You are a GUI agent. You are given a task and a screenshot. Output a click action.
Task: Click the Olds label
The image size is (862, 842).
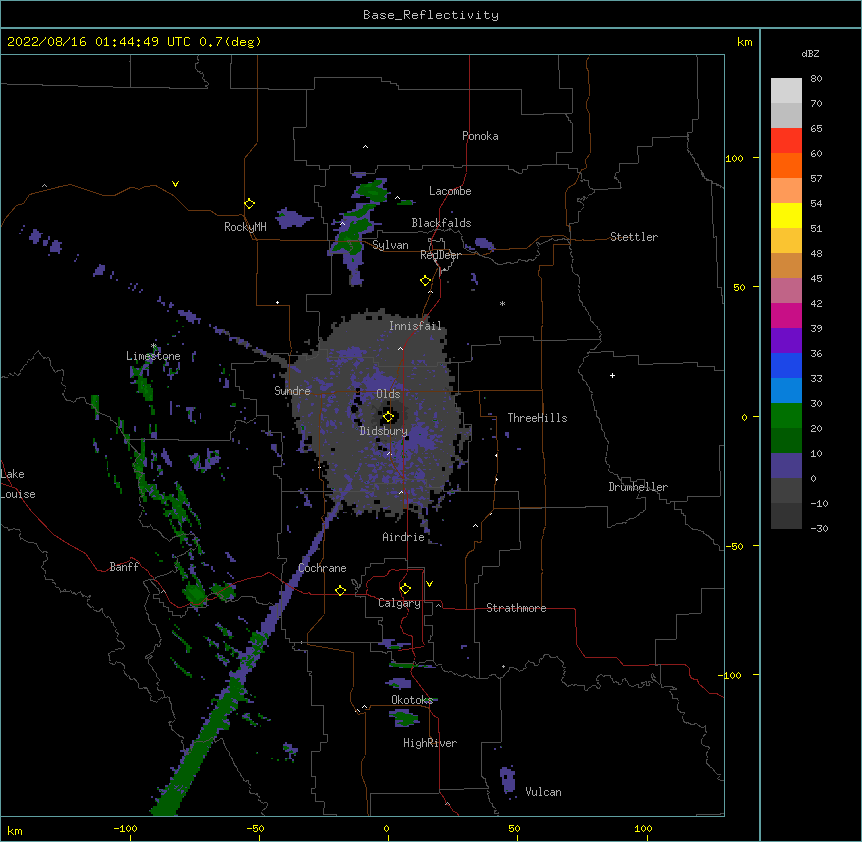click(x=388, y=394)
